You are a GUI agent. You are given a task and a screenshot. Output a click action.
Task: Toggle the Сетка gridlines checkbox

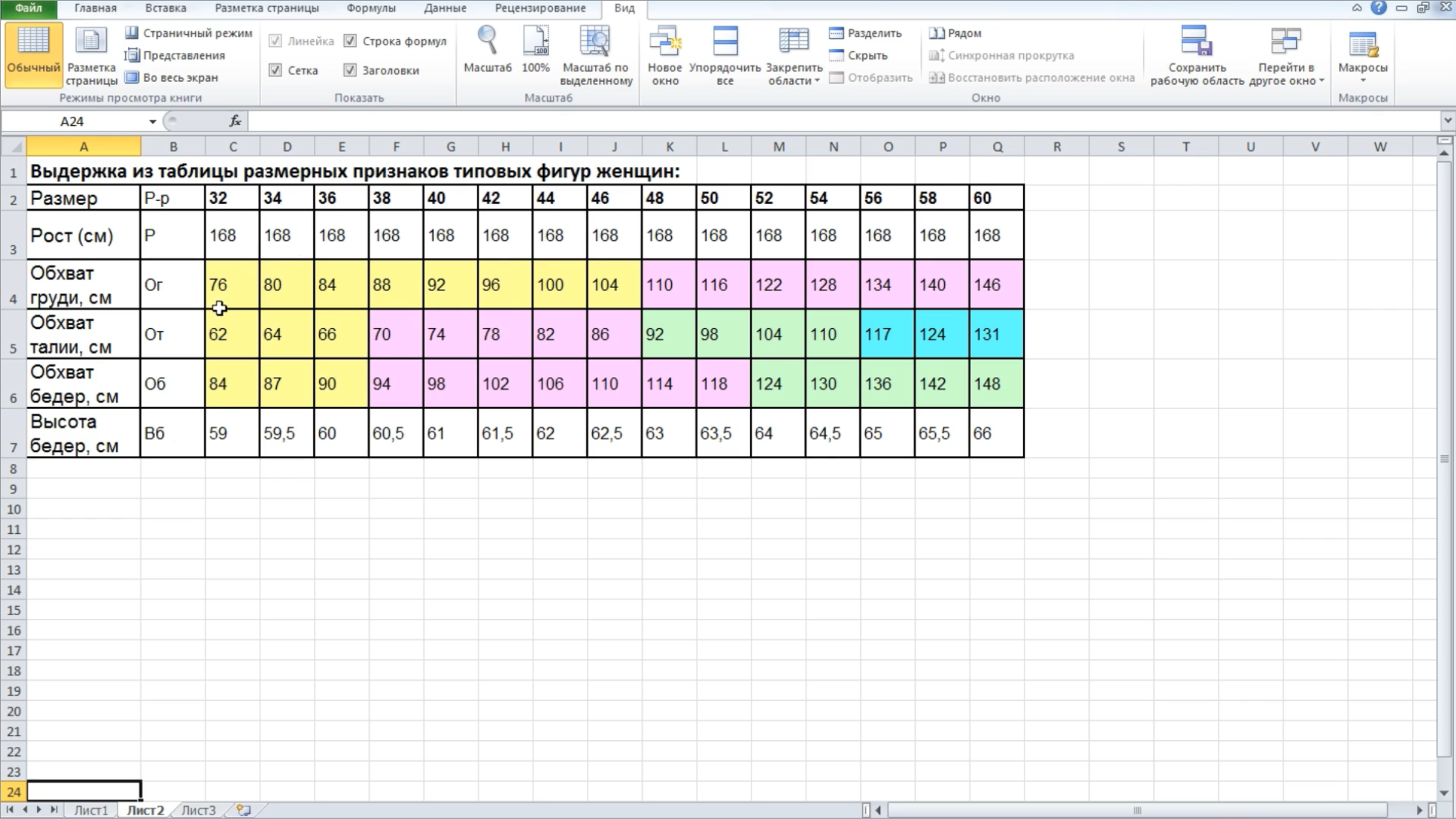(275, 70)
